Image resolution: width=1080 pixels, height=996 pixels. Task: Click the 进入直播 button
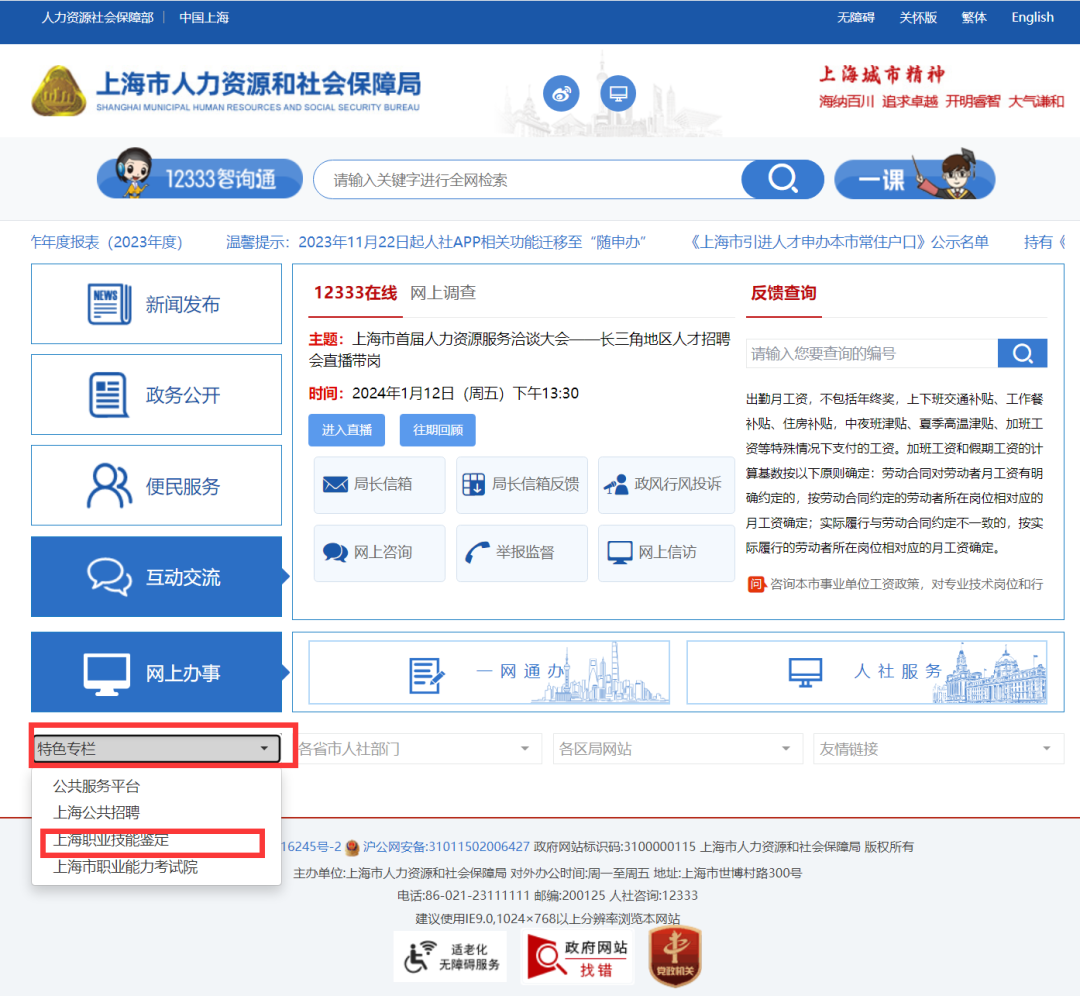[346, 430]
